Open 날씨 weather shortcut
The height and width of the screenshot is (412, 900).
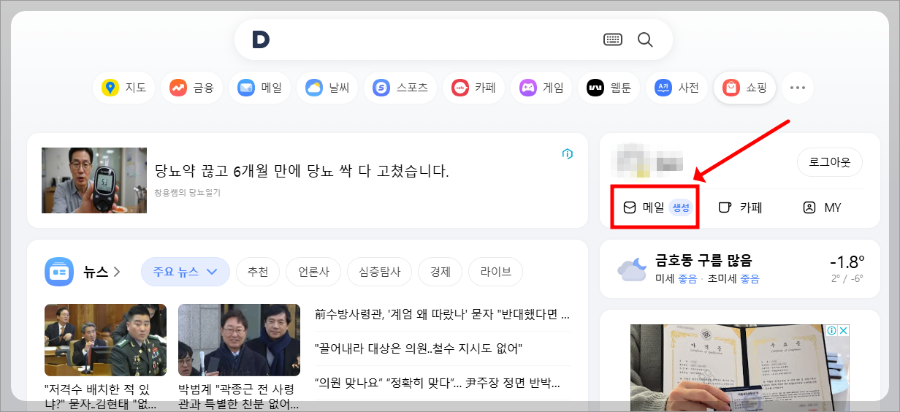point(327,88)
